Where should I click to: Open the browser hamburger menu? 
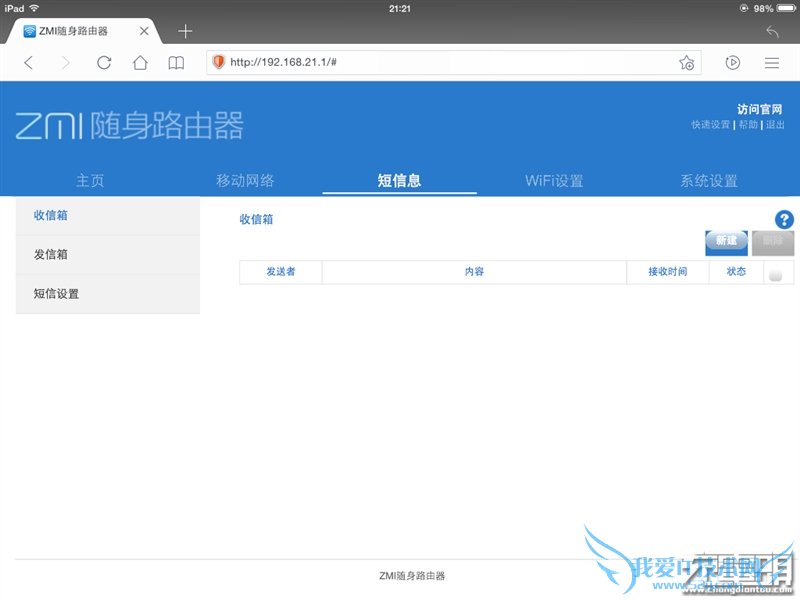point(772,63)
